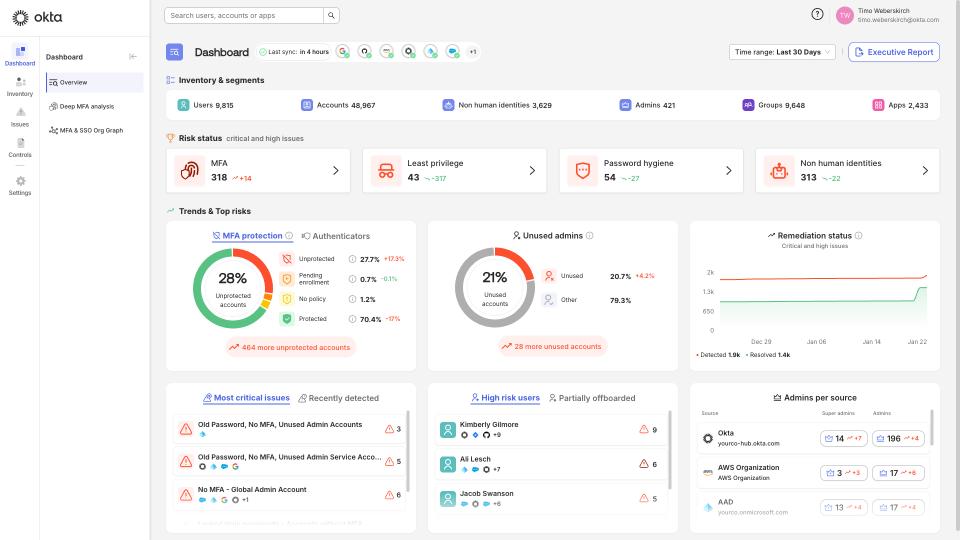Expand the MFA risk card chevron
This screenshot has width=960, height=540.
pyautogui.click(x=336, y=171)
